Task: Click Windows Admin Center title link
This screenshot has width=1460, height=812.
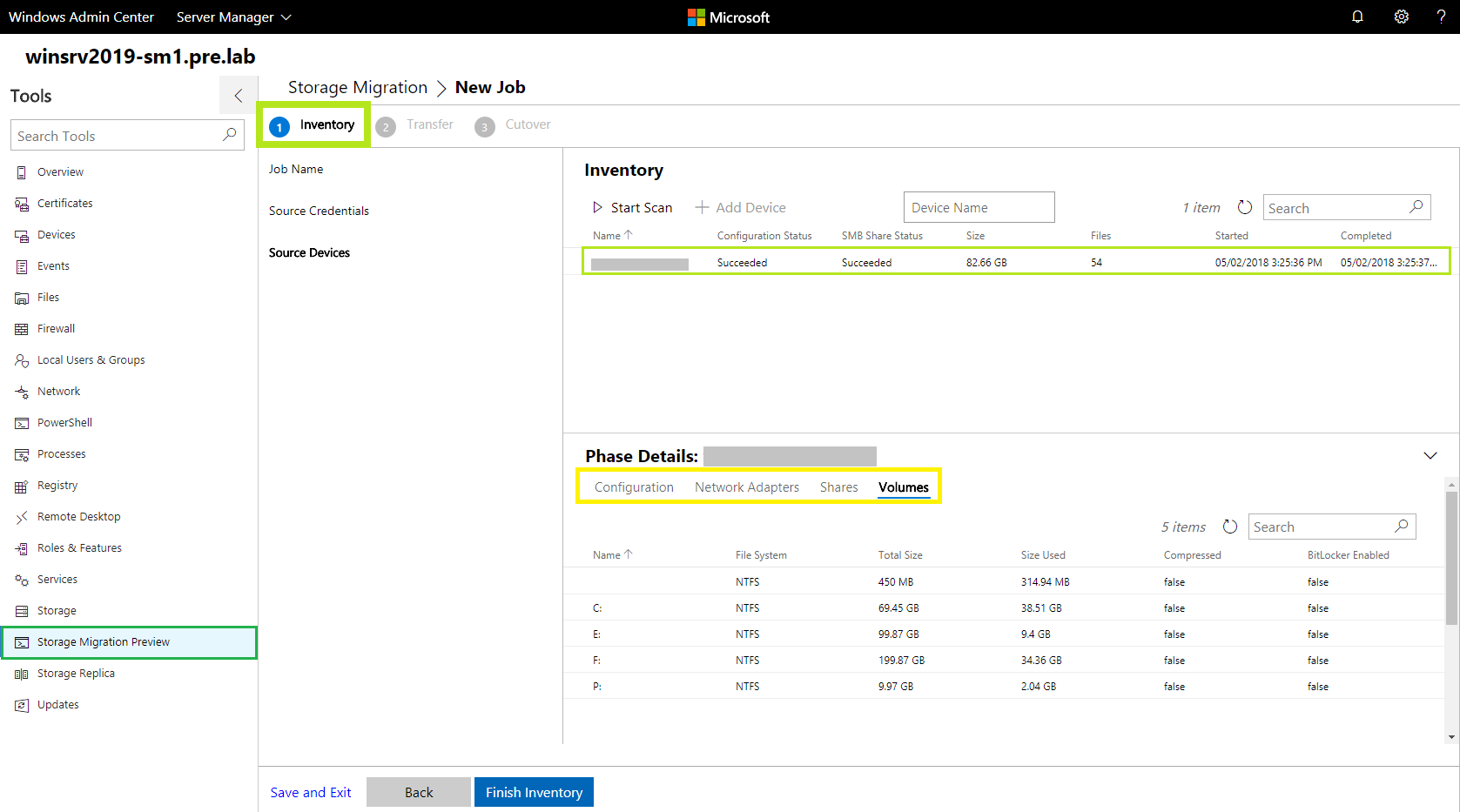Action: coord(81,17)
